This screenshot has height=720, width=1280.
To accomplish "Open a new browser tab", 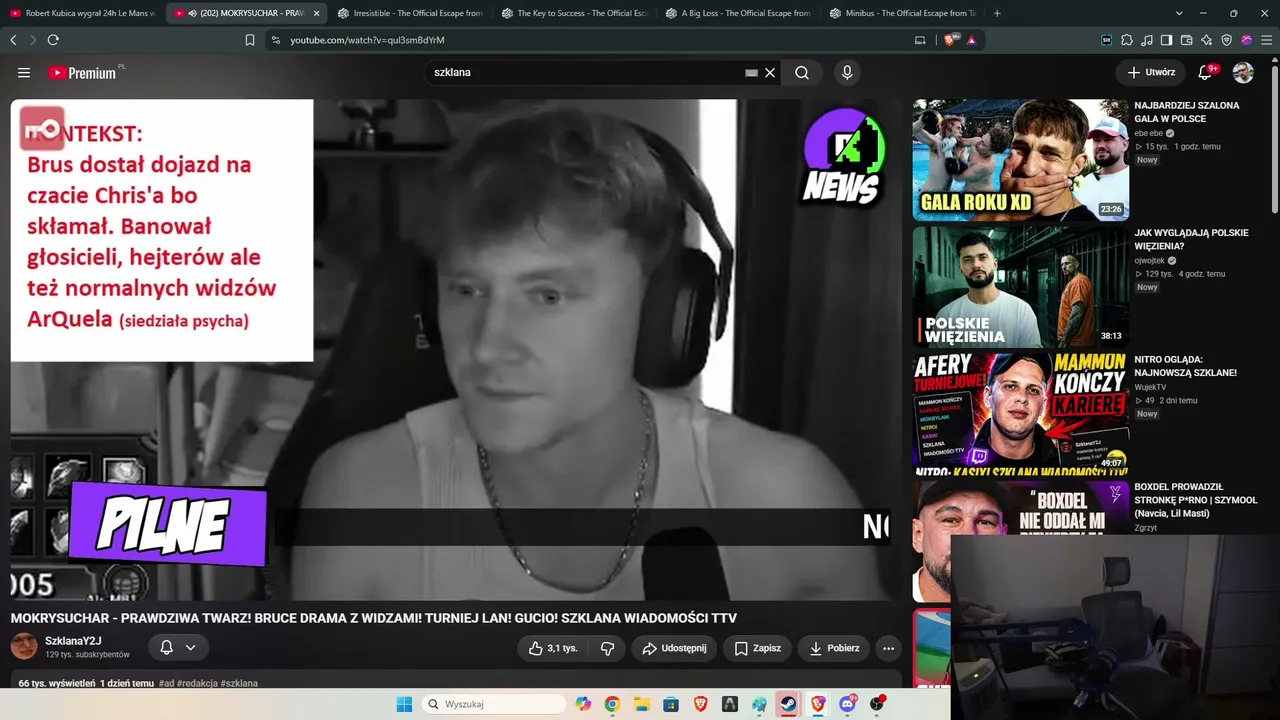I will pyautogui.click(x=997, y=13).
